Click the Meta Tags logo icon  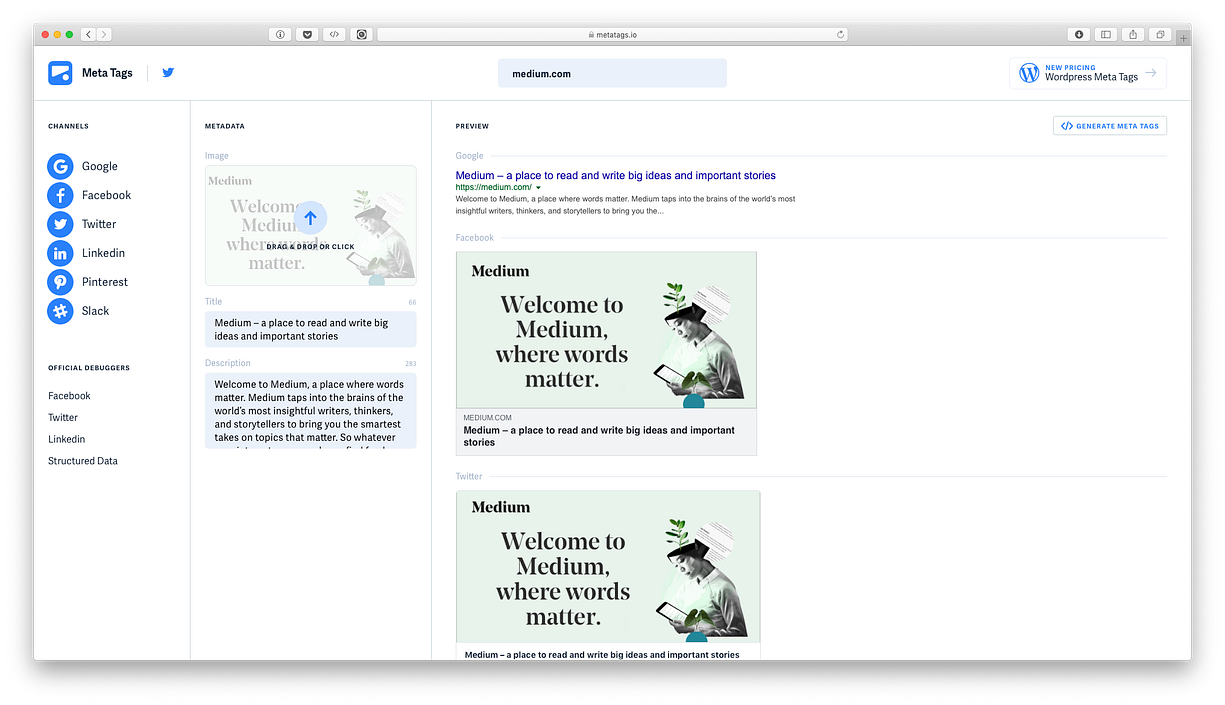coord(60,73)
